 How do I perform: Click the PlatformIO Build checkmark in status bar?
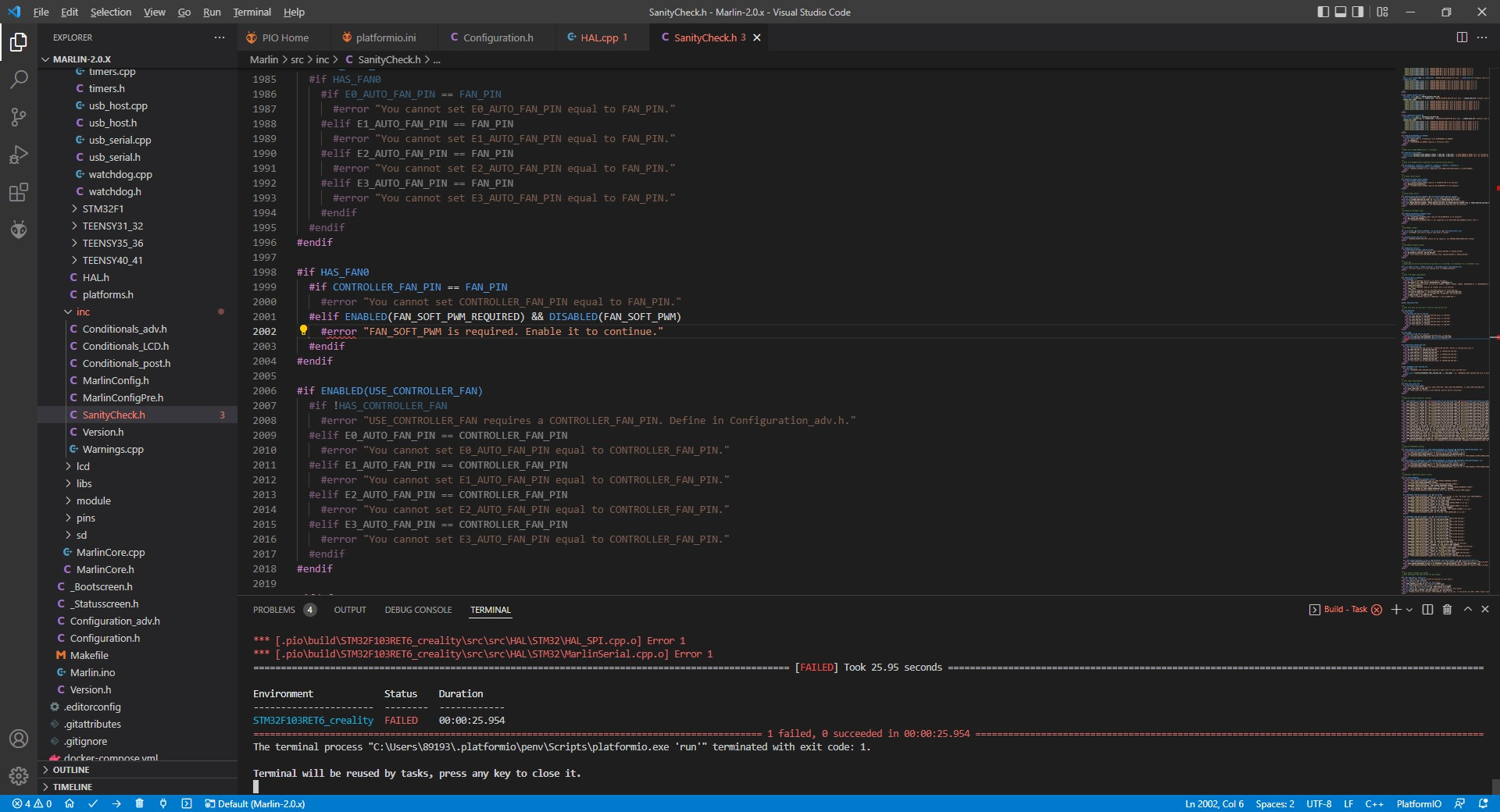pyautogui.click(x=93, y=803)
